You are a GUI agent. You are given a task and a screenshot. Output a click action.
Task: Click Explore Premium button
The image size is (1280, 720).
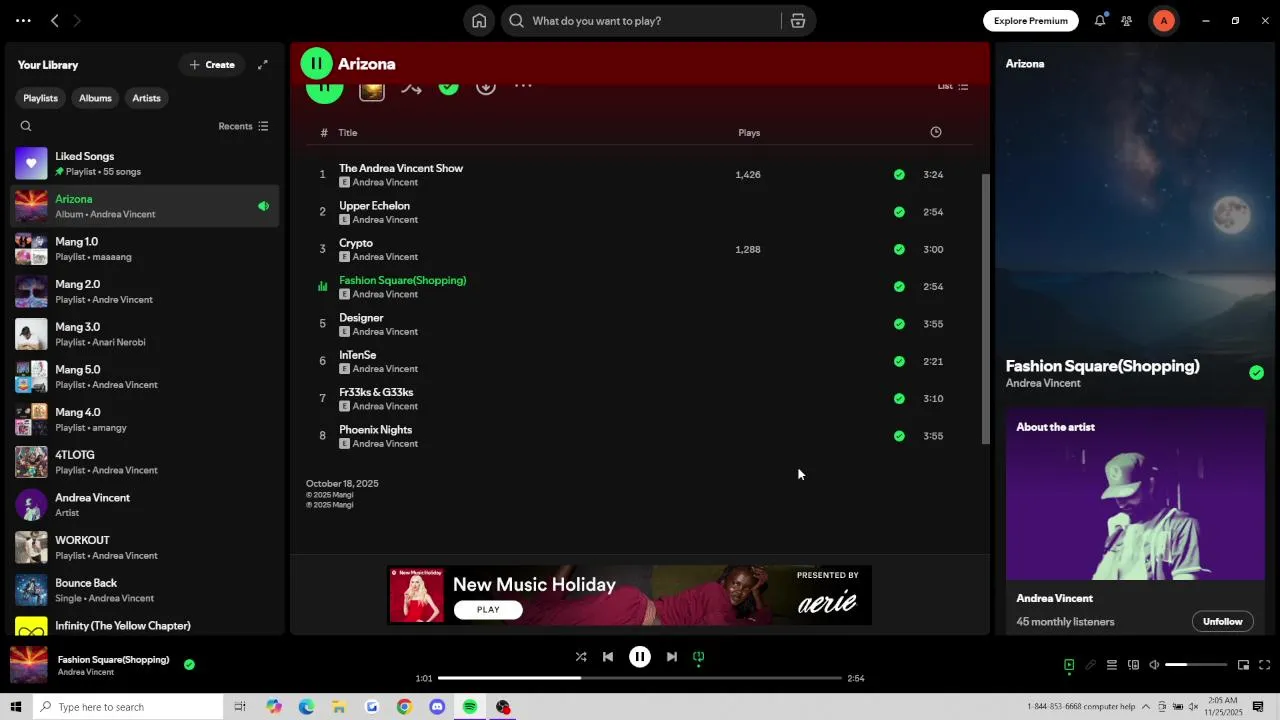click(x=1031, y=21)
